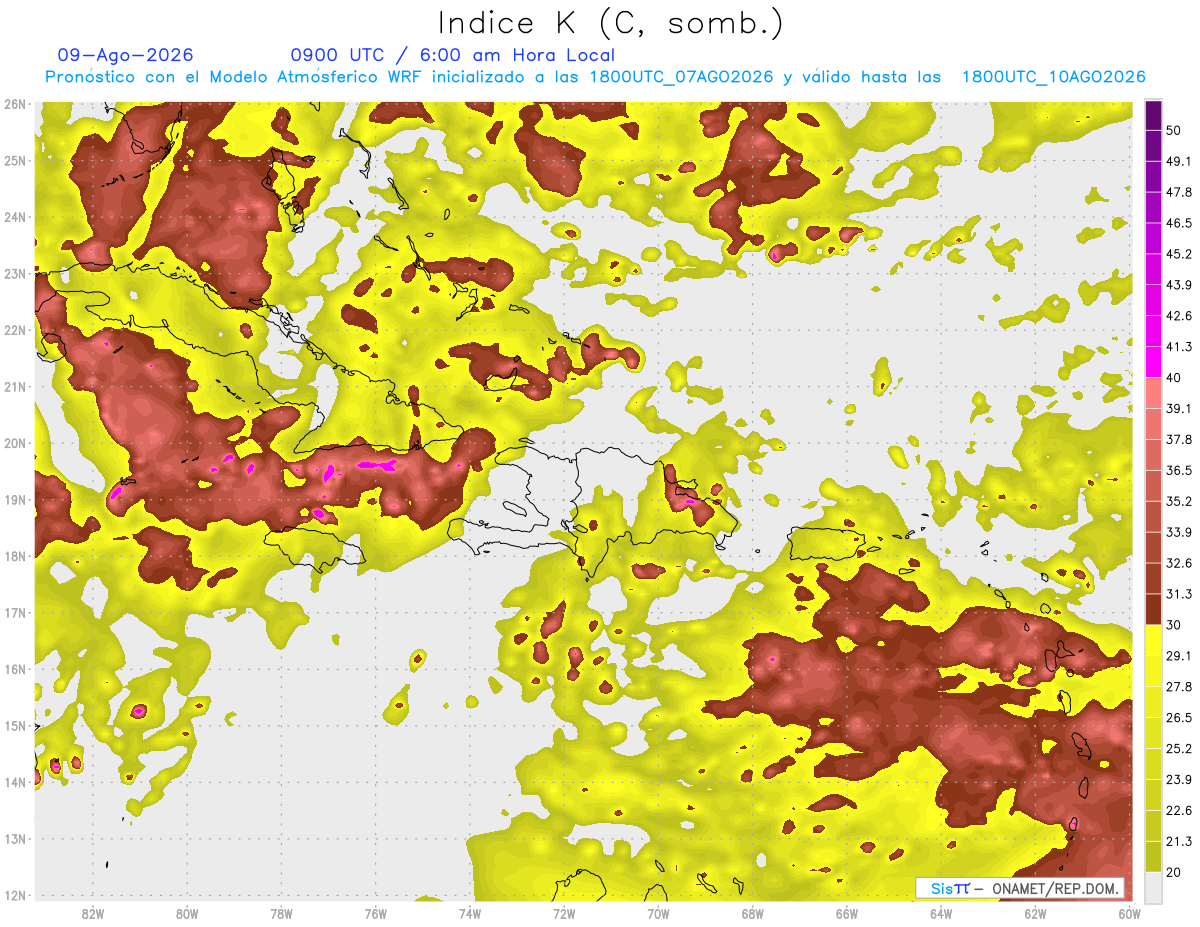
Task: Click the bright magenta colorbar band between 40 and 41.3
Action: click(x=1153, y=362)
